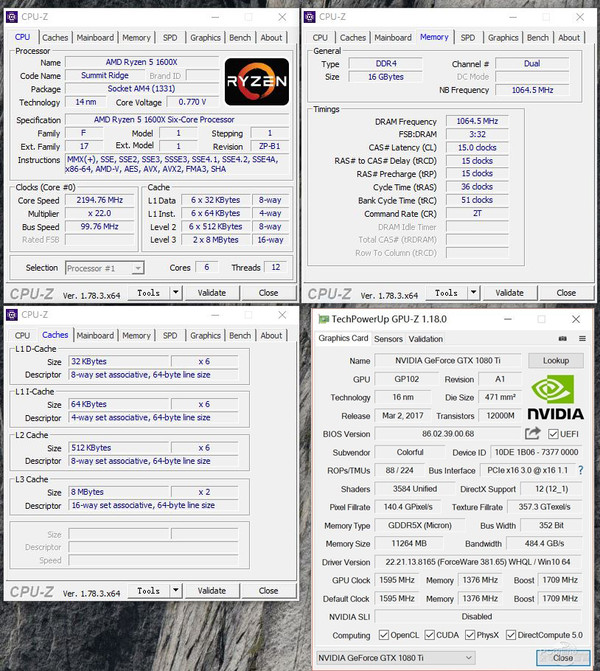The image size is (600, 671).
Task: Click the NVIDIA SLI Disabled field
Action: point(478,617)
